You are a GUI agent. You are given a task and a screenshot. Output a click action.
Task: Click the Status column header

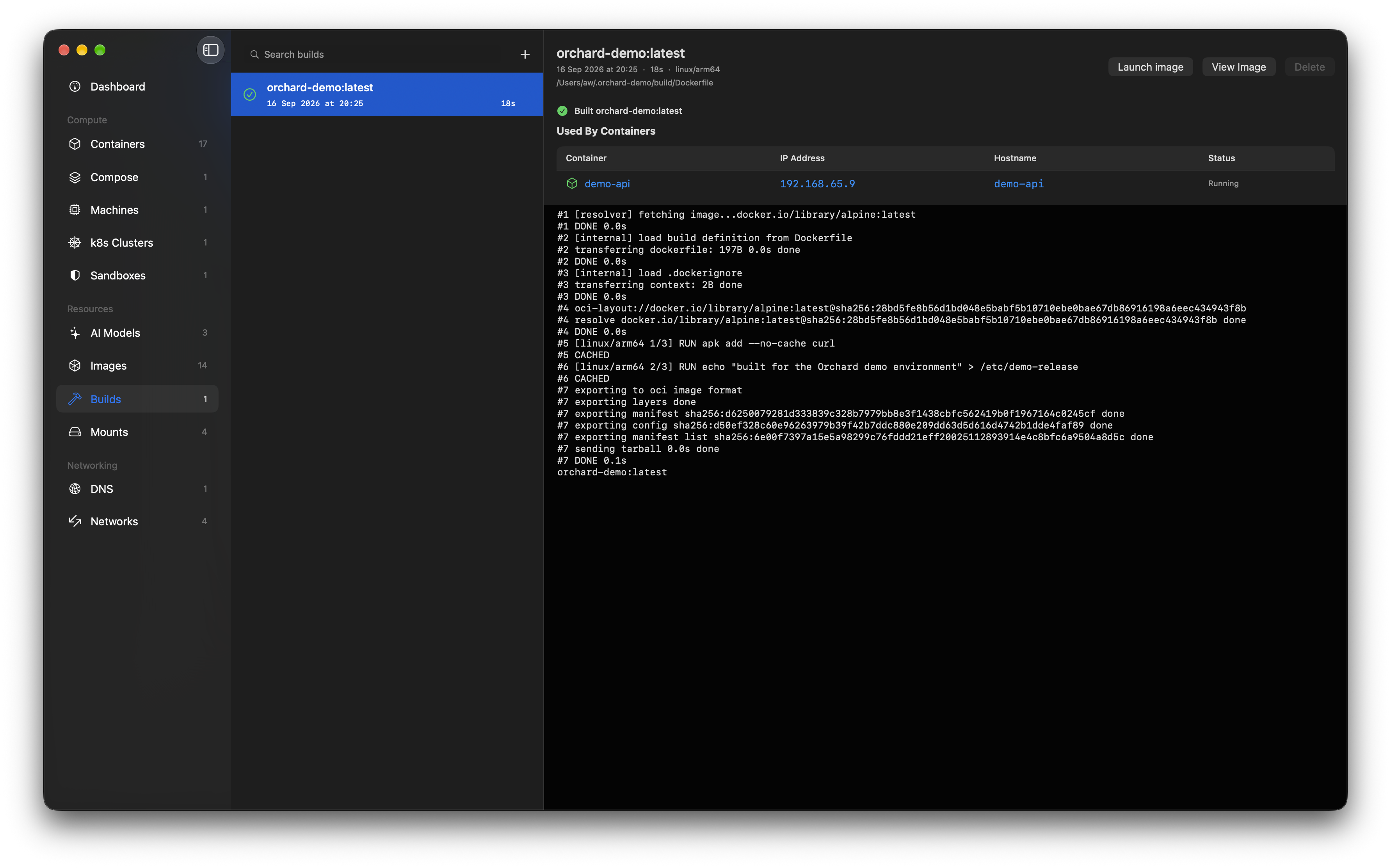1221,158
